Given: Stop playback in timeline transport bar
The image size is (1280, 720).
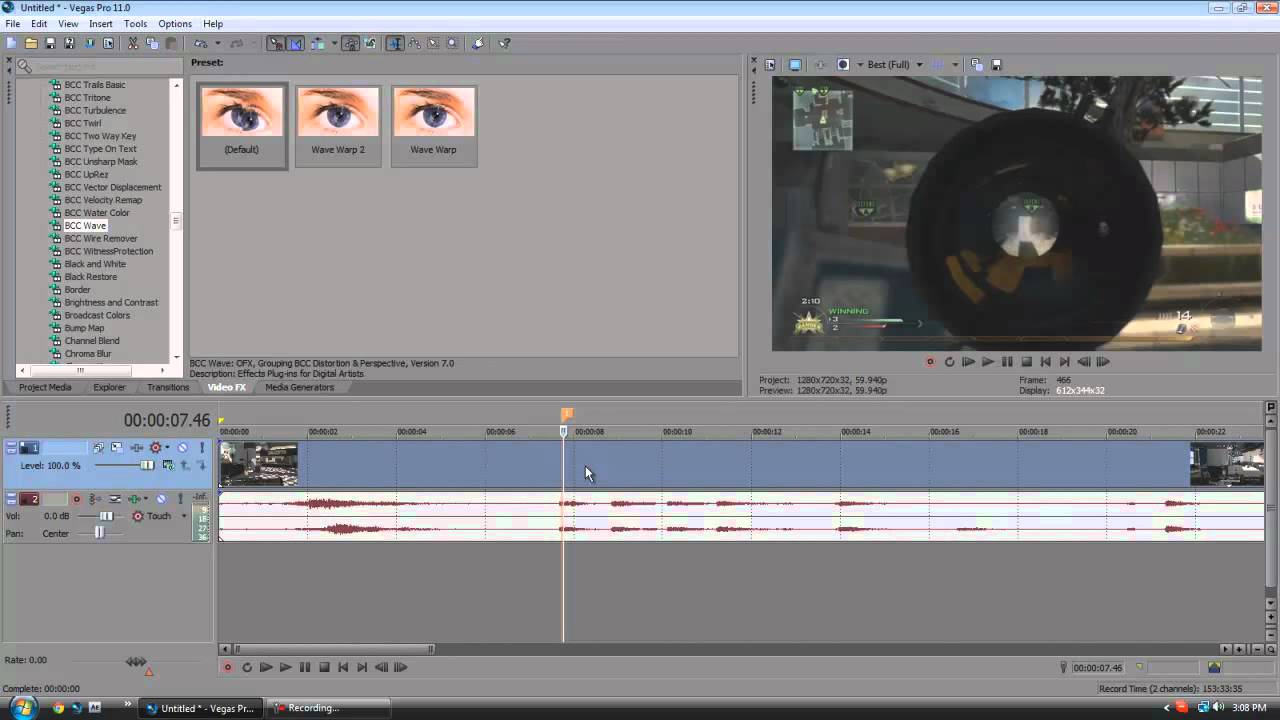Looking at the screenshot, I should [324, 667].
